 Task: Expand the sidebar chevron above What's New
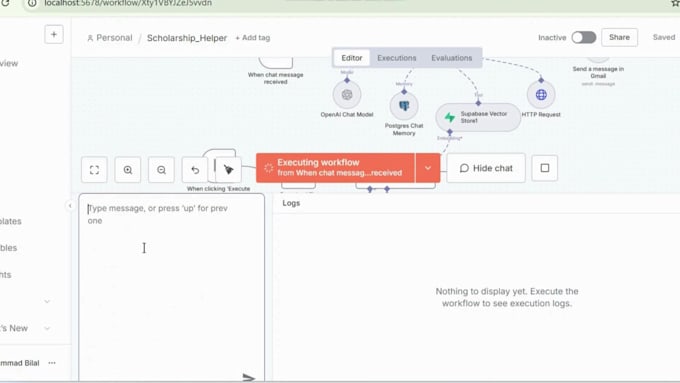click(x=47, y=301)
